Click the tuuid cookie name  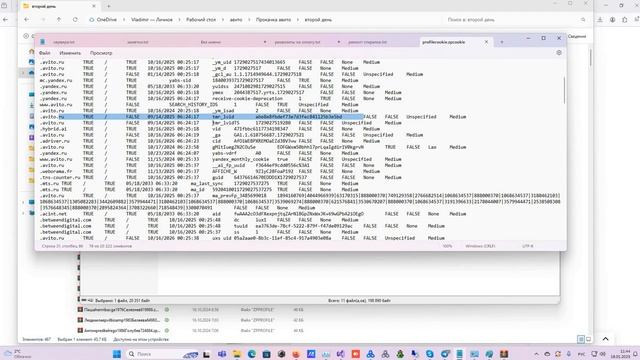point(241,226)
